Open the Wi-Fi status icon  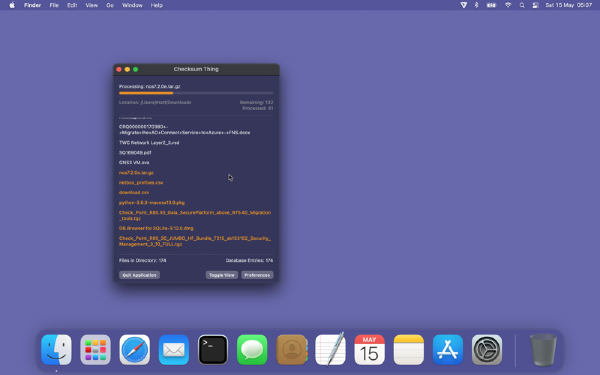point(508,5)
